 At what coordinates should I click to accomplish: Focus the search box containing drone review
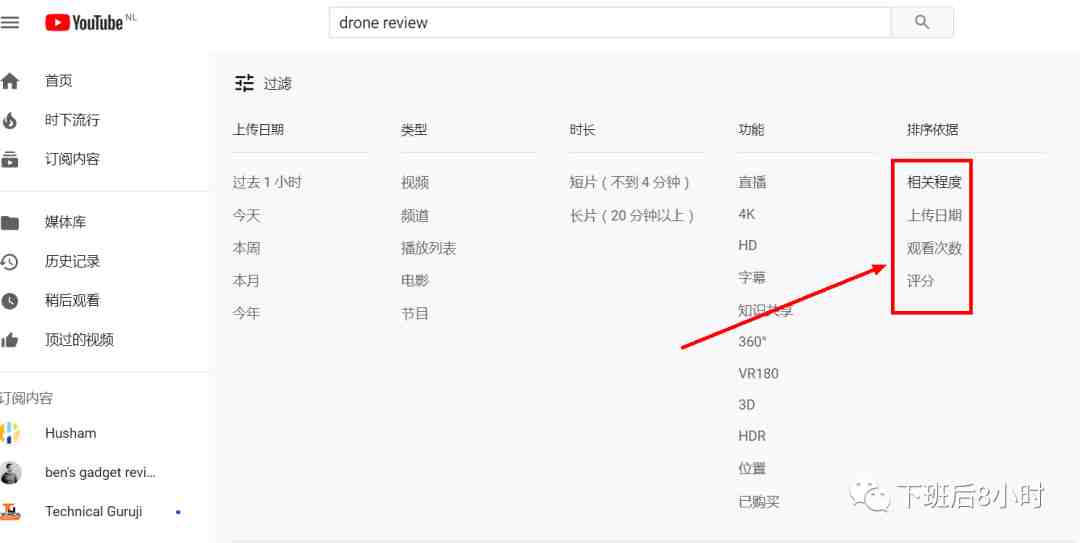[610, 22]
